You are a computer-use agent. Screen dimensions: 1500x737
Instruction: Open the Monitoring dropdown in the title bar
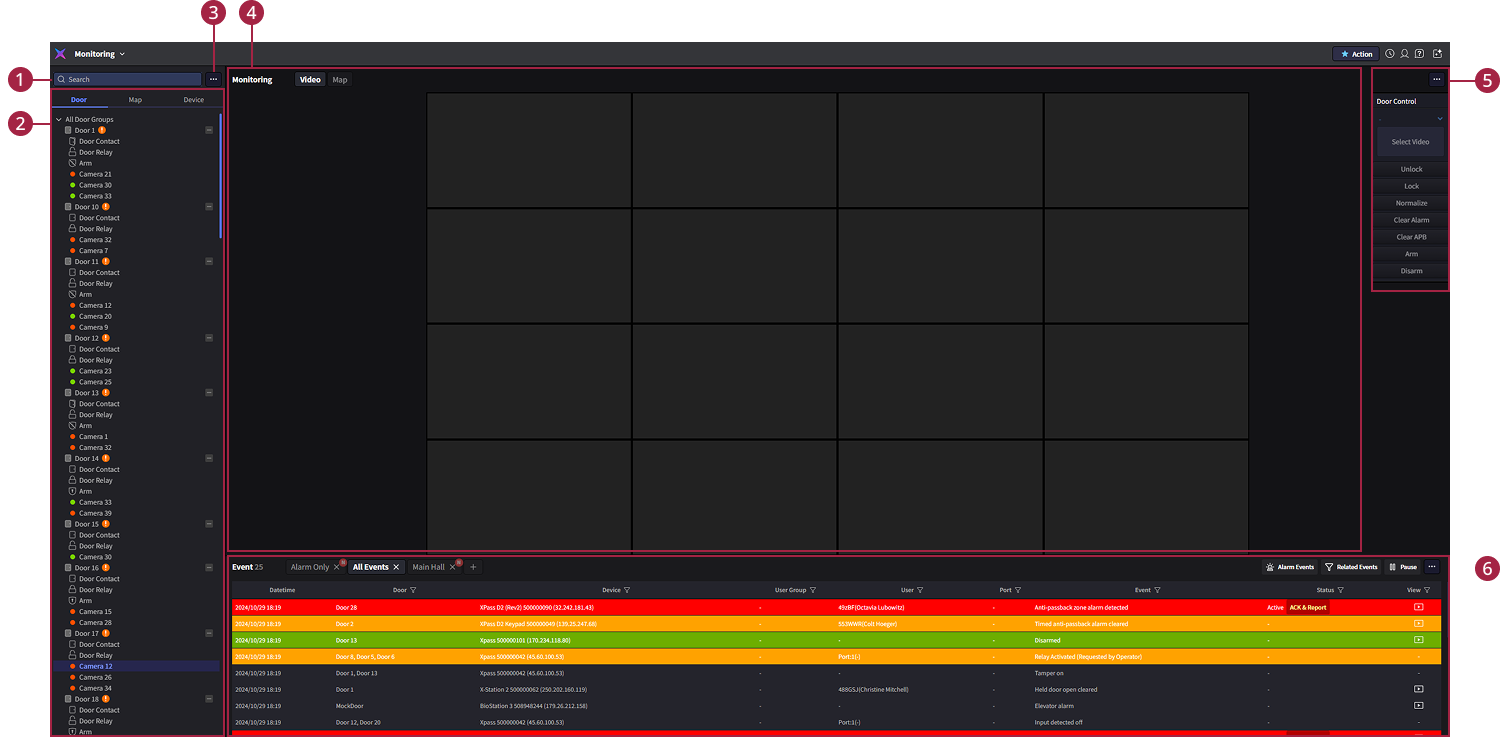122,54
